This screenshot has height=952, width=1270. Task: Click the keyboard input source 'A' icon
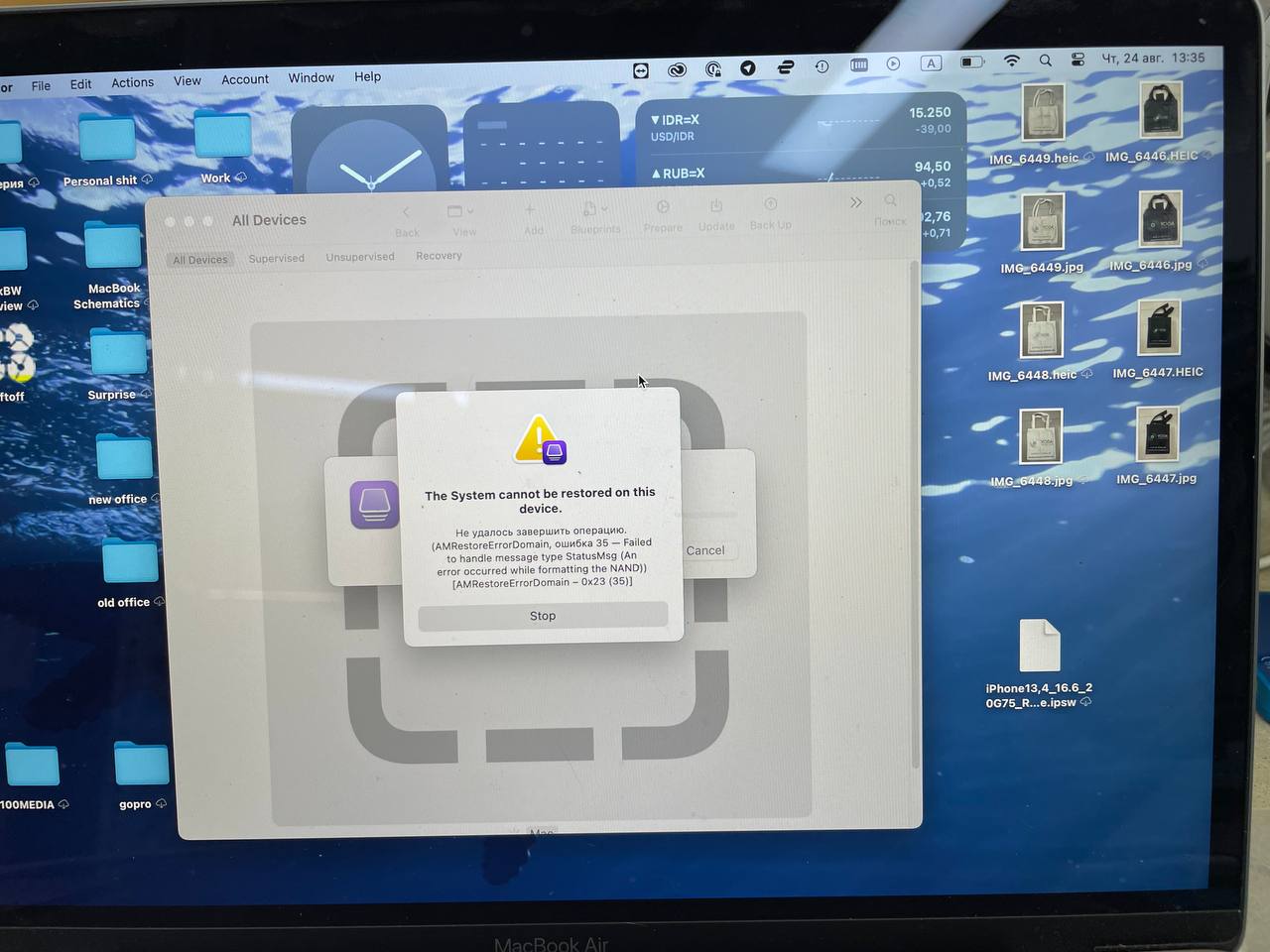coord(931,62)
